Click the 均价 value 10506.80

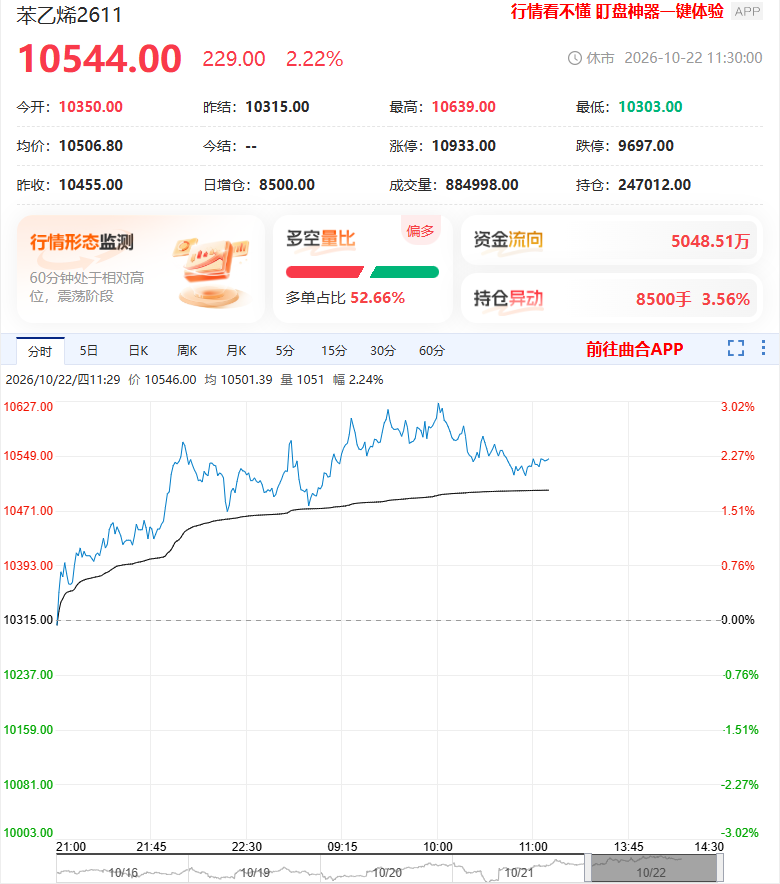tap(91, 146)
